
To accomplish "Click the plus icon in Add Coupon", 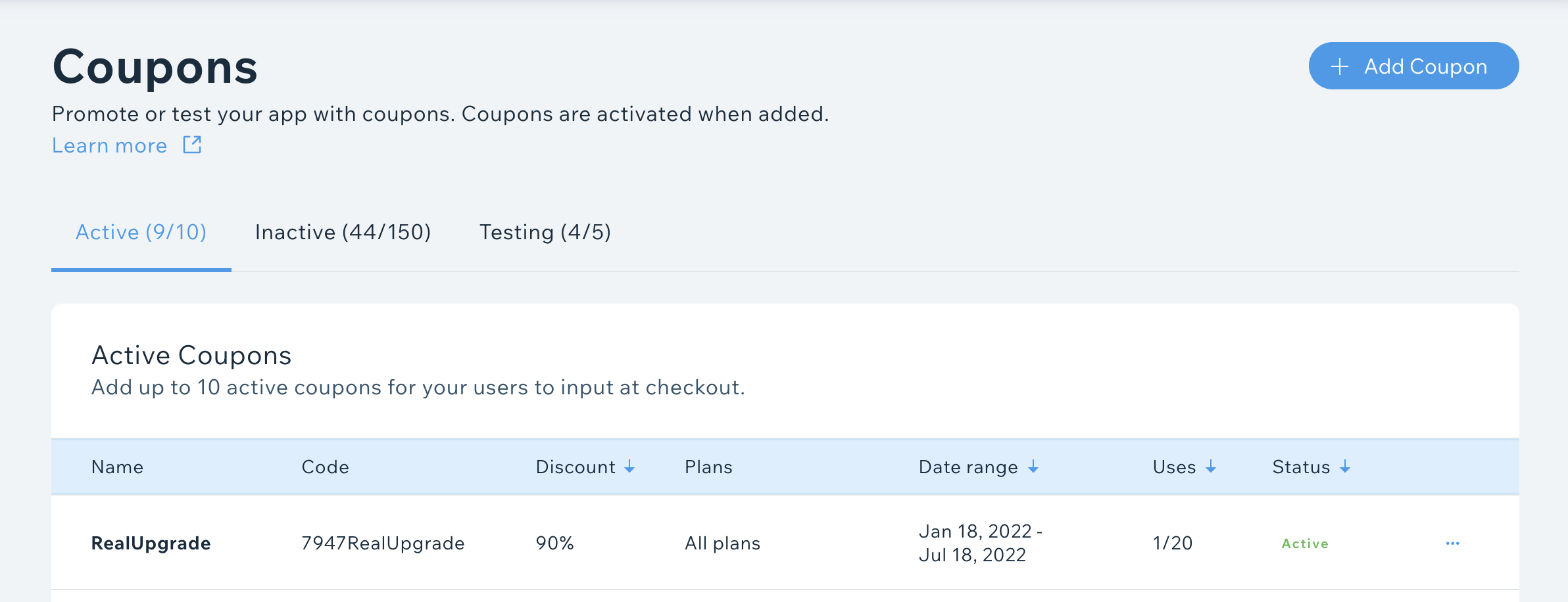I will (1339, 66).
